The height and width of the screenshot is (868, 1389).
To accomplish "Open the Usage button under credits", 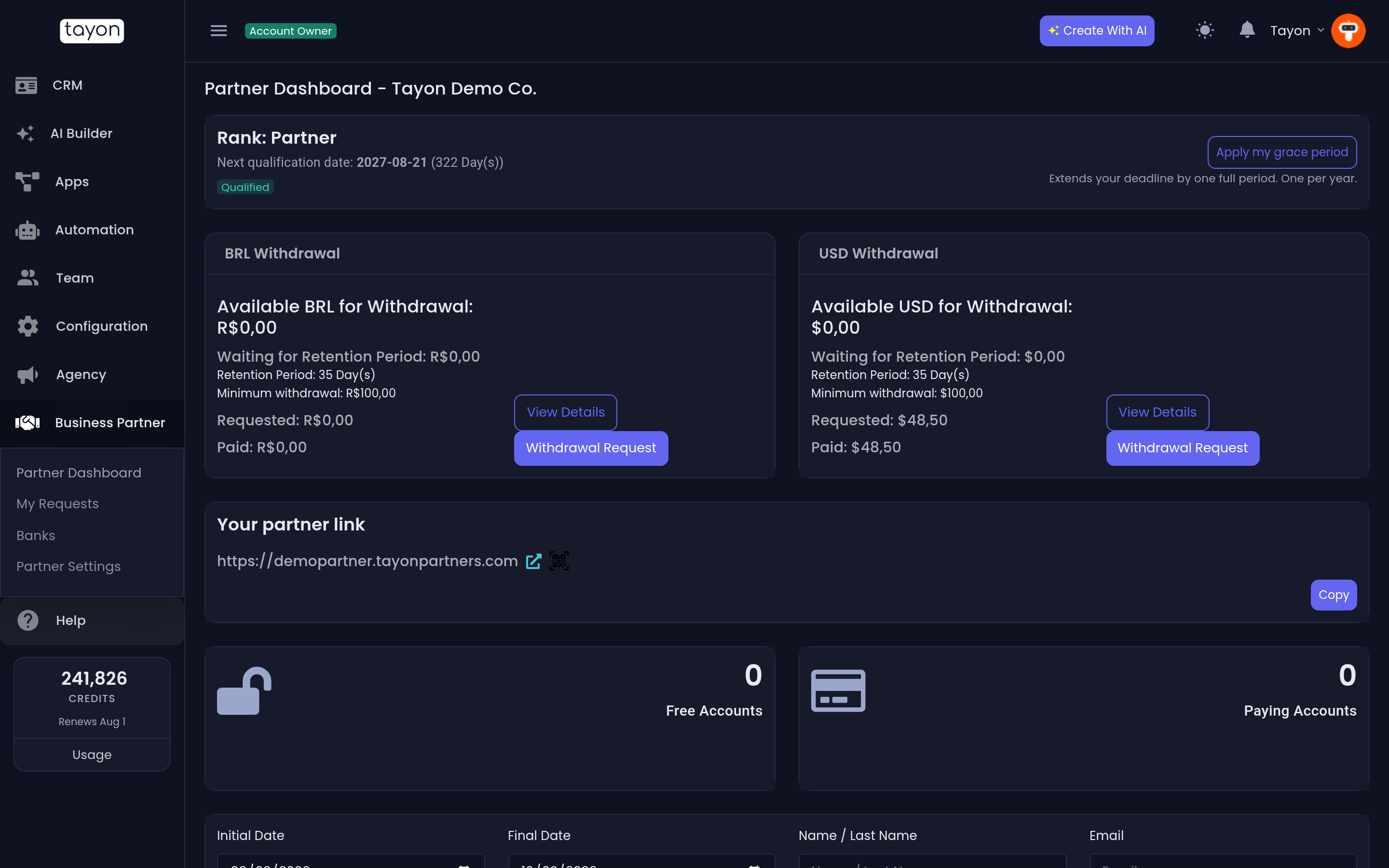I will point(92,755).
